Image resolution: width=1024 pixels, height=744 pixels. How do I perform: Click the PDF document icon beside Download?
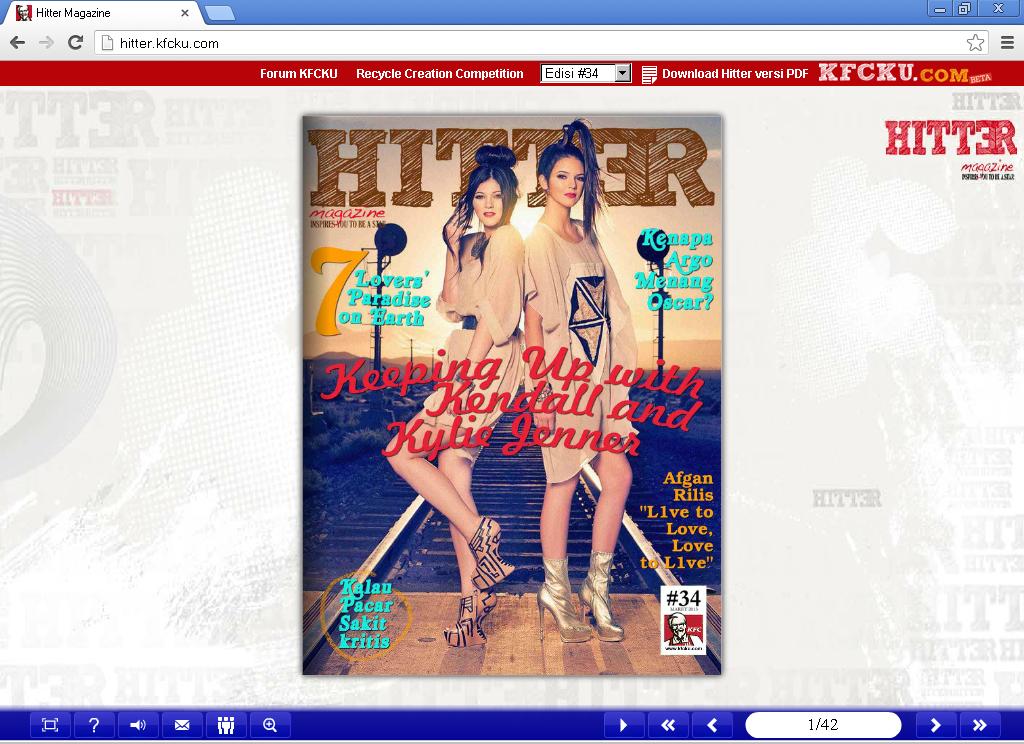click(649, 74)
